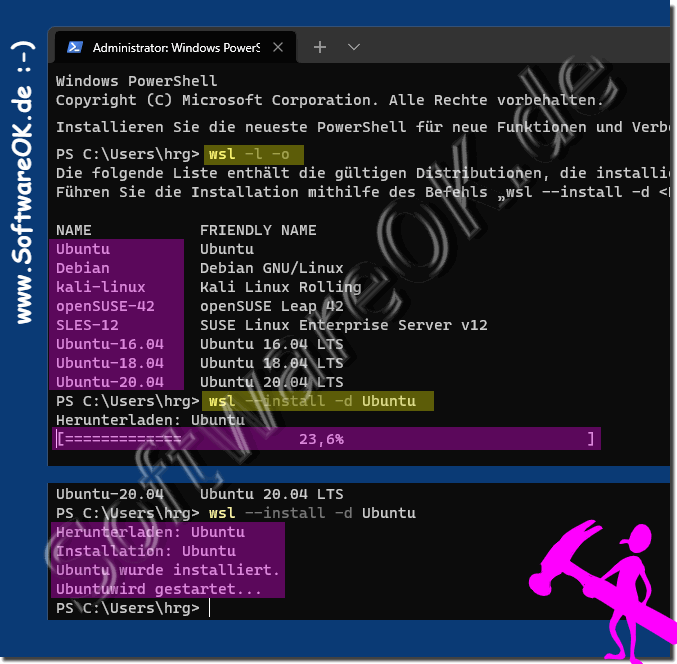This screenshot has height=664, width=677.
Task: Click the NAME column header
Action: (73, 230)
